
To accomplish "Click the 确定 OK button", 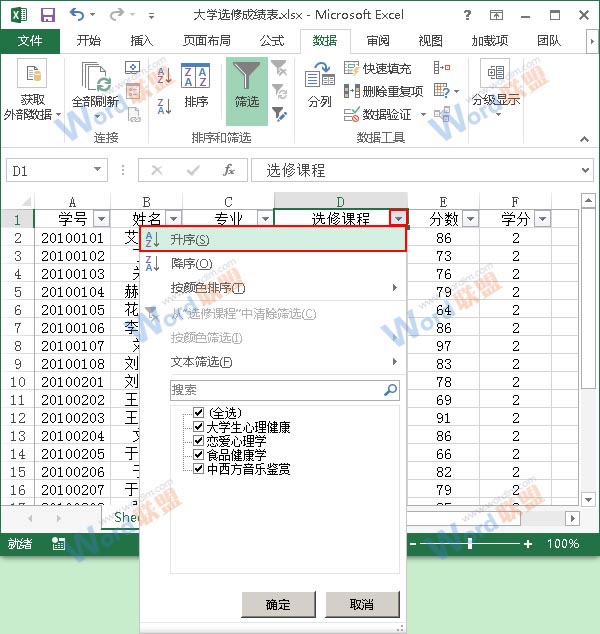I will (279, 604).
